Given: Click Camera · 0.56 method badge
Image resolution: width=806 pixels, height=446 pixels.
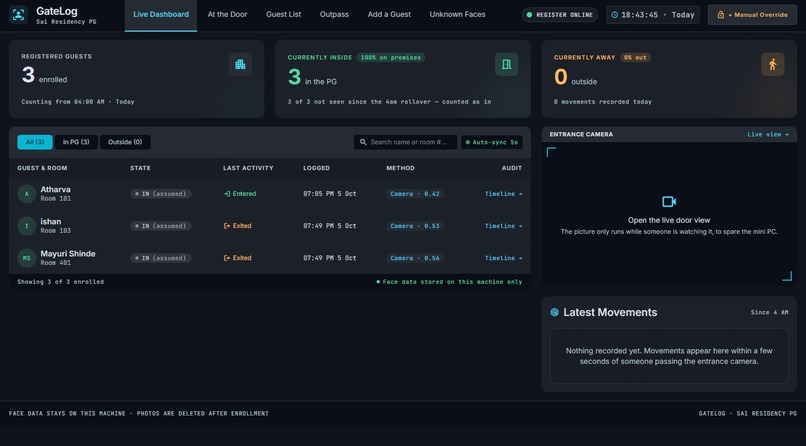Looking at the screenshot, I should (x=415, y=258).
